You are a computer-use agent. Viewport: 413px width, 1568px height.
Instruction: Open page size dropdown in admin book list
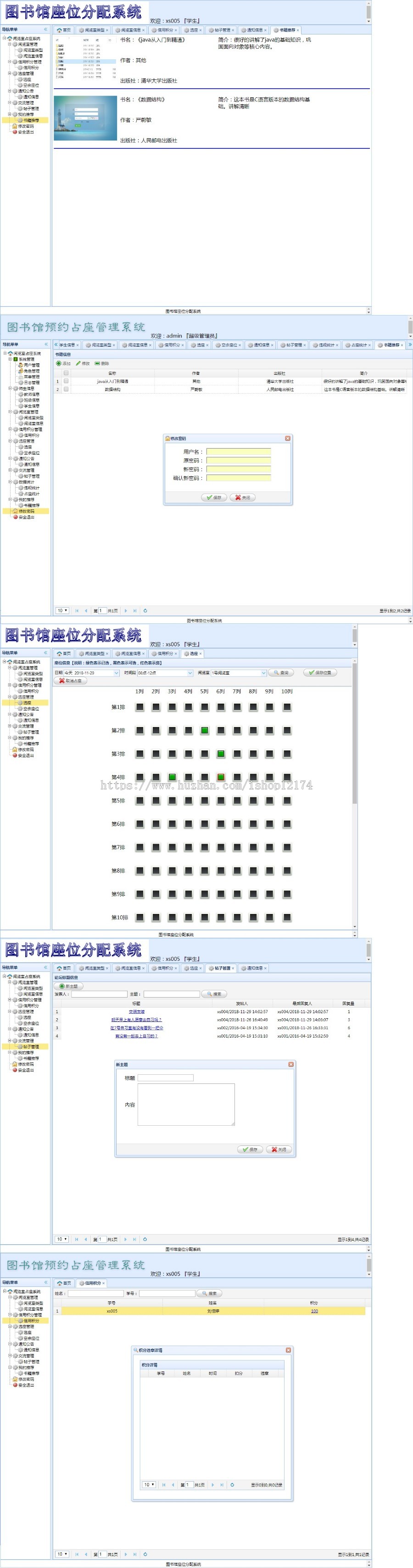(x=63, y=610)
